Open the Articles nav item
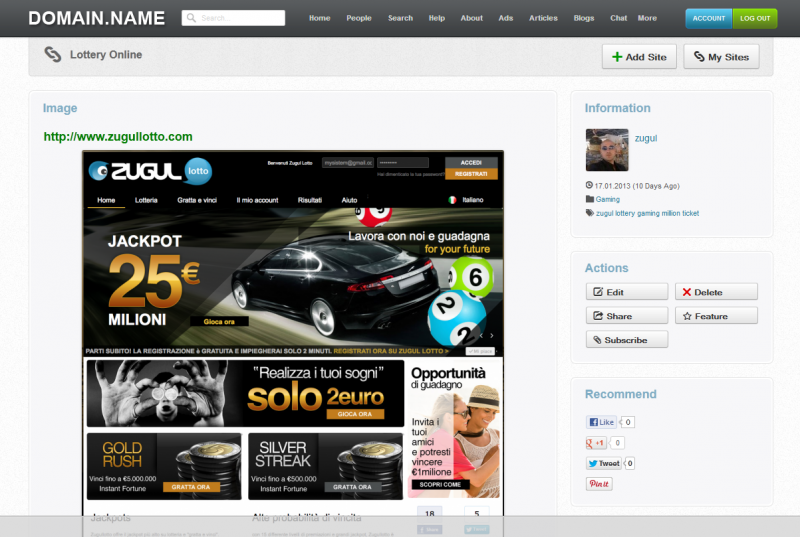The image size is (800, 537). (543, 18)
